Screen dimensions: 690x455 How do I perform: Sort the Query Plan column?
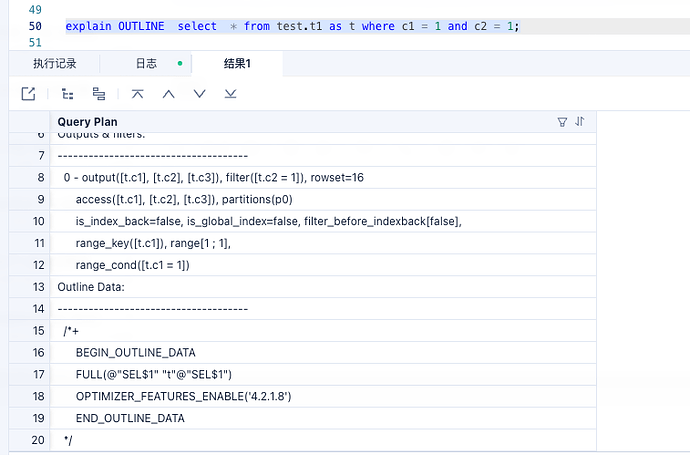tap(580, 122)
